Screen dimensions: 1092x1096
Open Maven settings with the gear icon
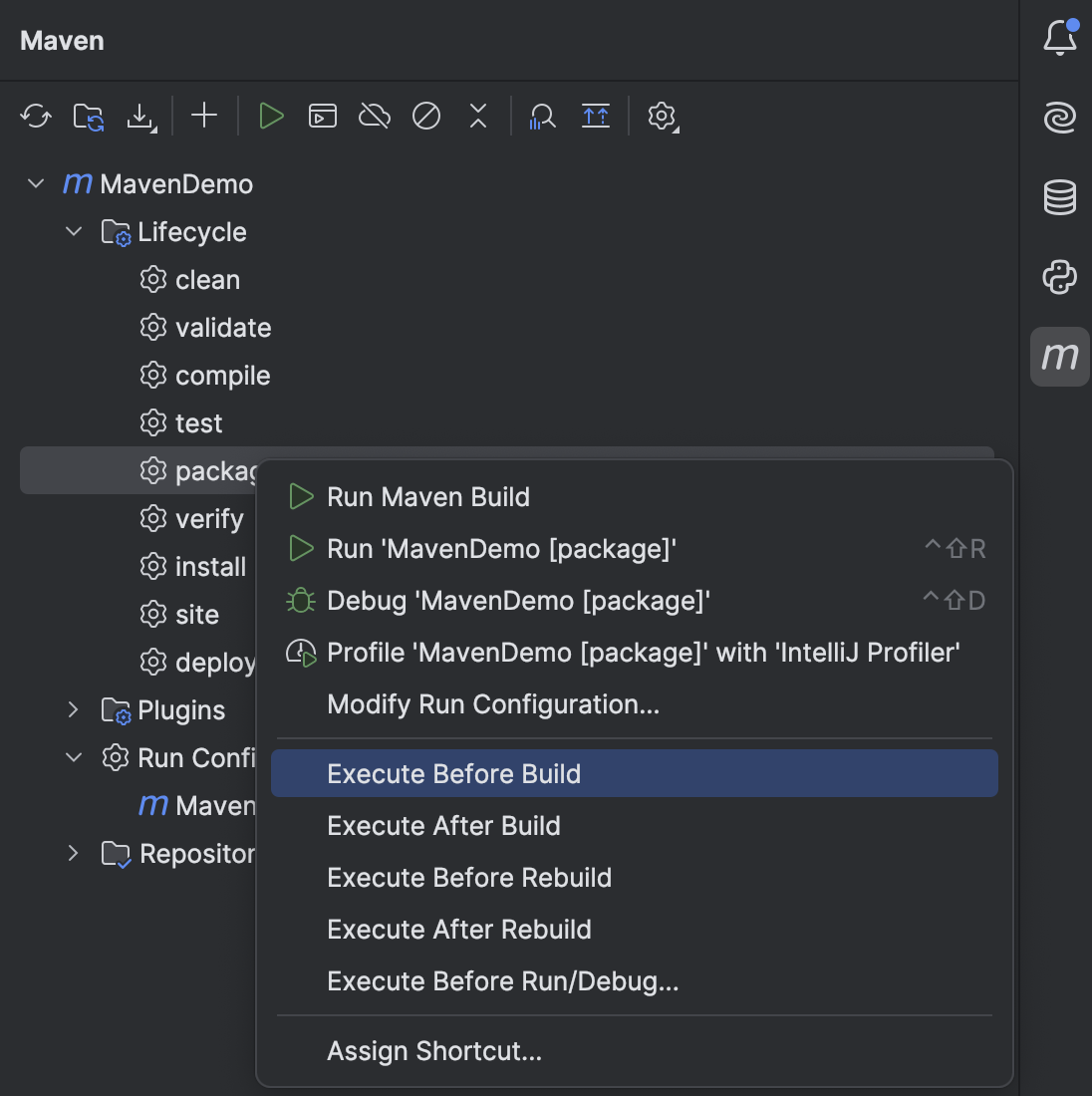click(662, 117)
